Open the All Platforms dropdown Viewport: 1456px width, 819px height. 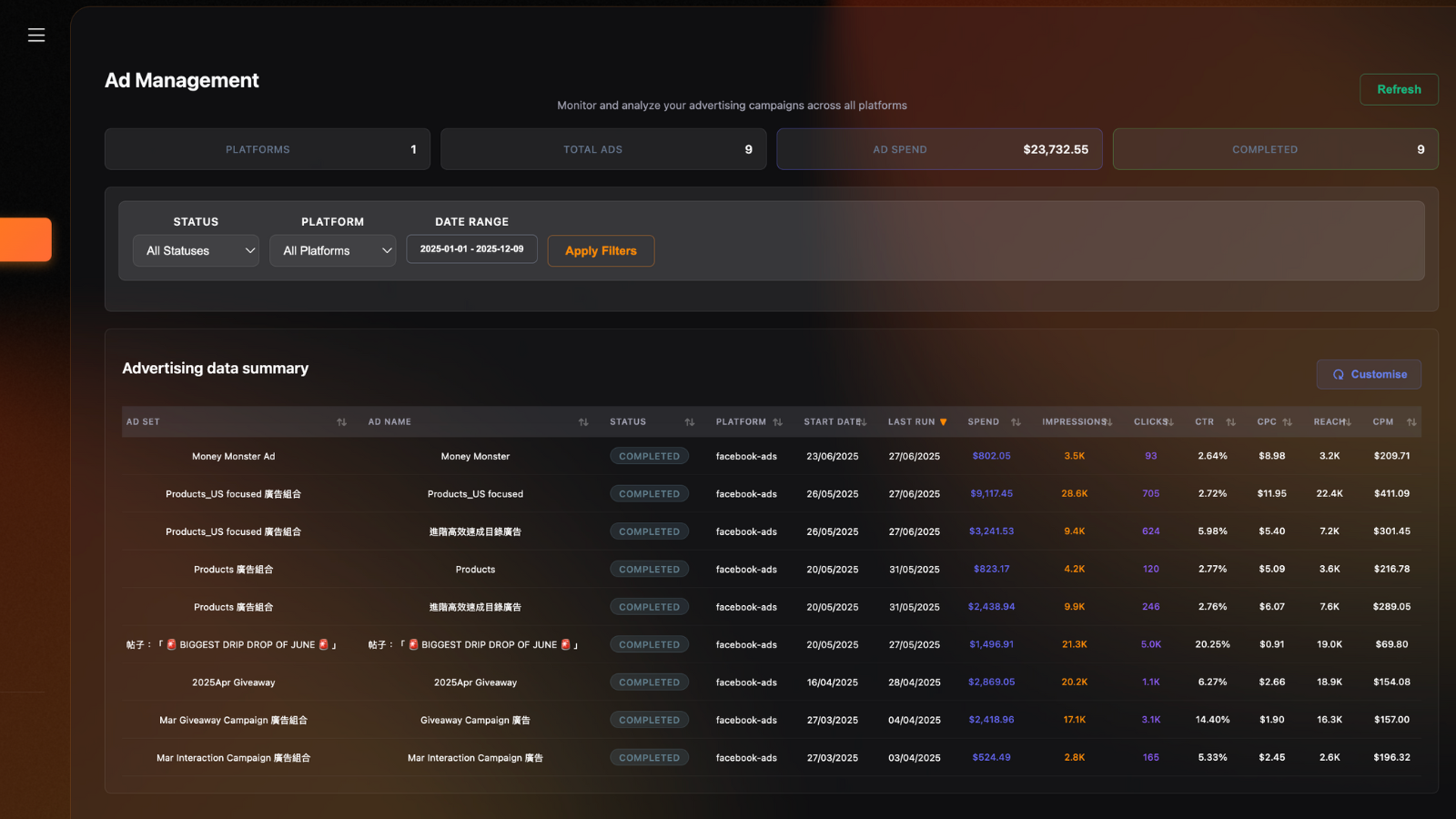coord(333,251)
